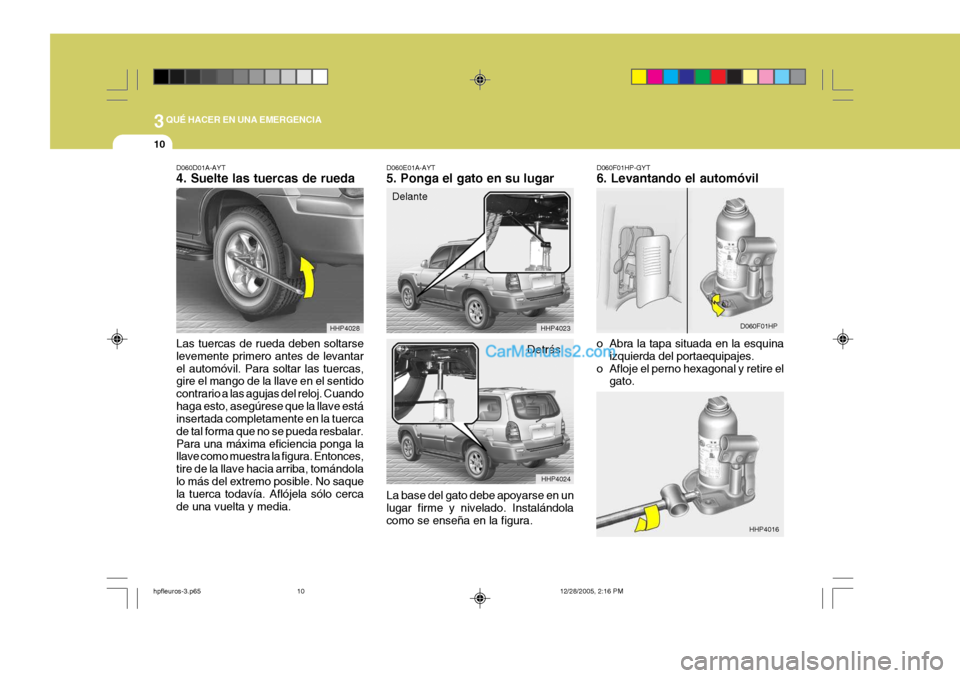Click the image label 'HHP4023'
Image resolution: width=960 pixels, height=678 pixels.
point(555,328)
